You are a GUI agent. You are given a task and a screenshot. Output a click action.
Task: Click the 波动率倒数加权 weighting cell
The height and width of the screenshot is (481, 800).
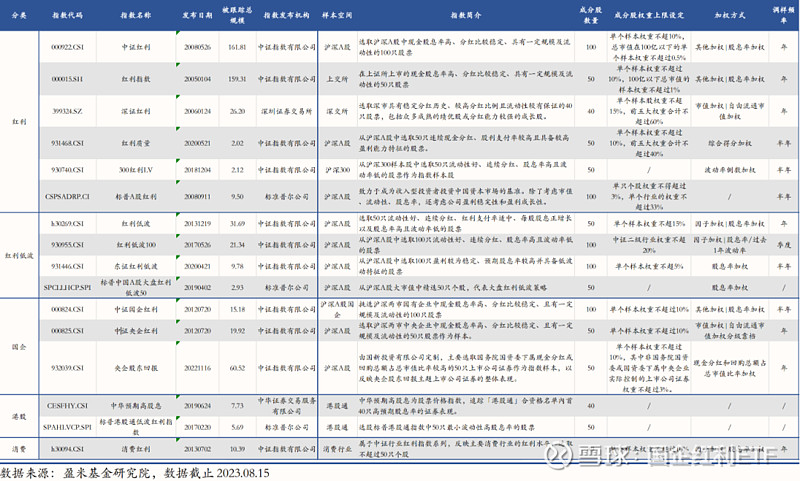[730, 170]
